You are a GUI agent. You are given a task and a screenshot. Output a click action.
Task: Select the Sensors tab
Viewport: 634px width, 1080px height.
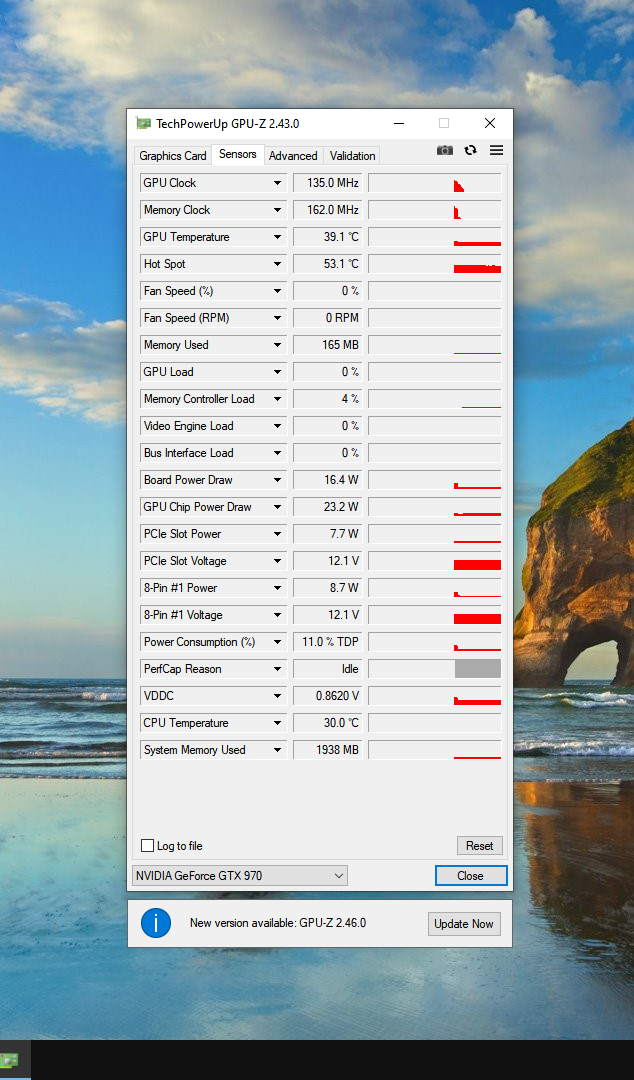(x=238, y=154)
